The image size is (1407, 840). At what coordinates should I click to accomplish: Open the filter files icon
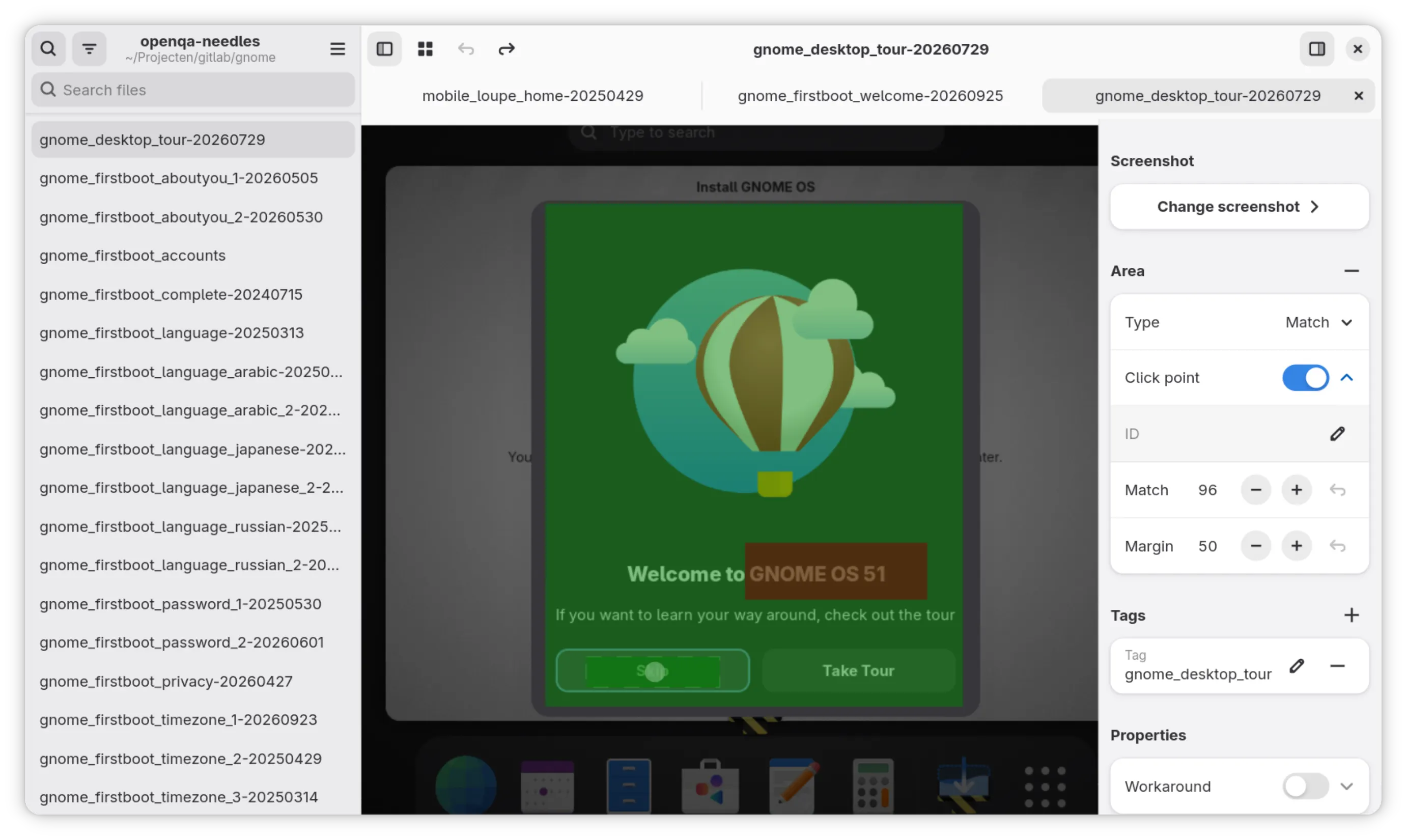coord(89,49)
